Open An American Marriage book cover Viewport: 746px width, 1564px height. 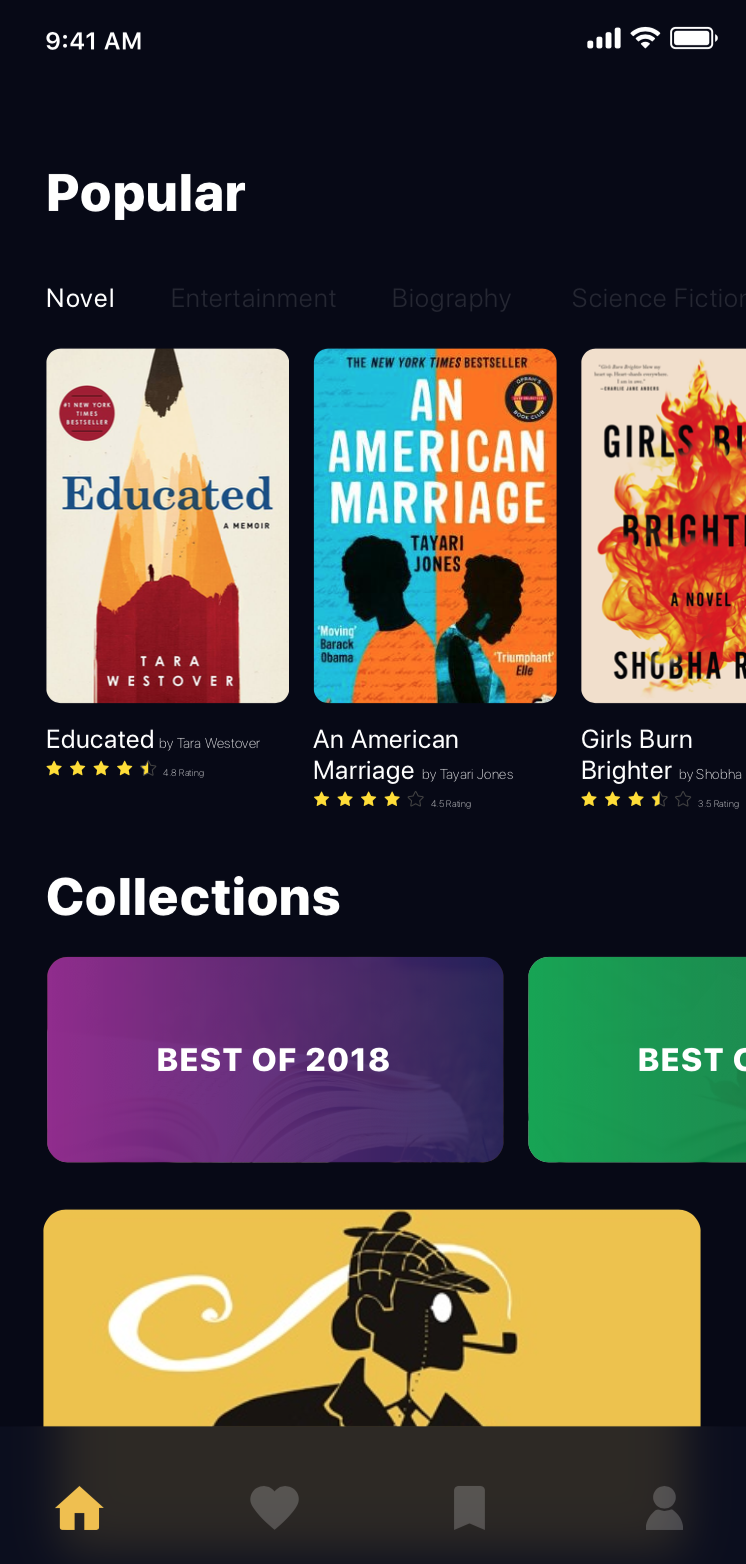435,526
